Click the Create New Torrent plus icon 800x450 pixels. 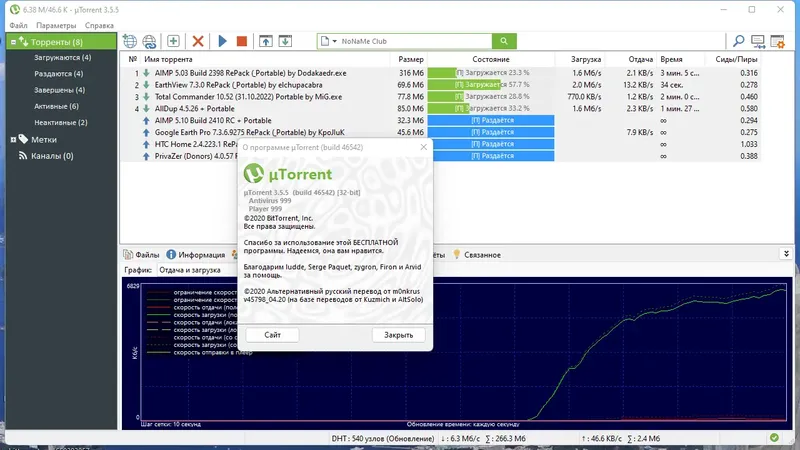pos(173,41)
